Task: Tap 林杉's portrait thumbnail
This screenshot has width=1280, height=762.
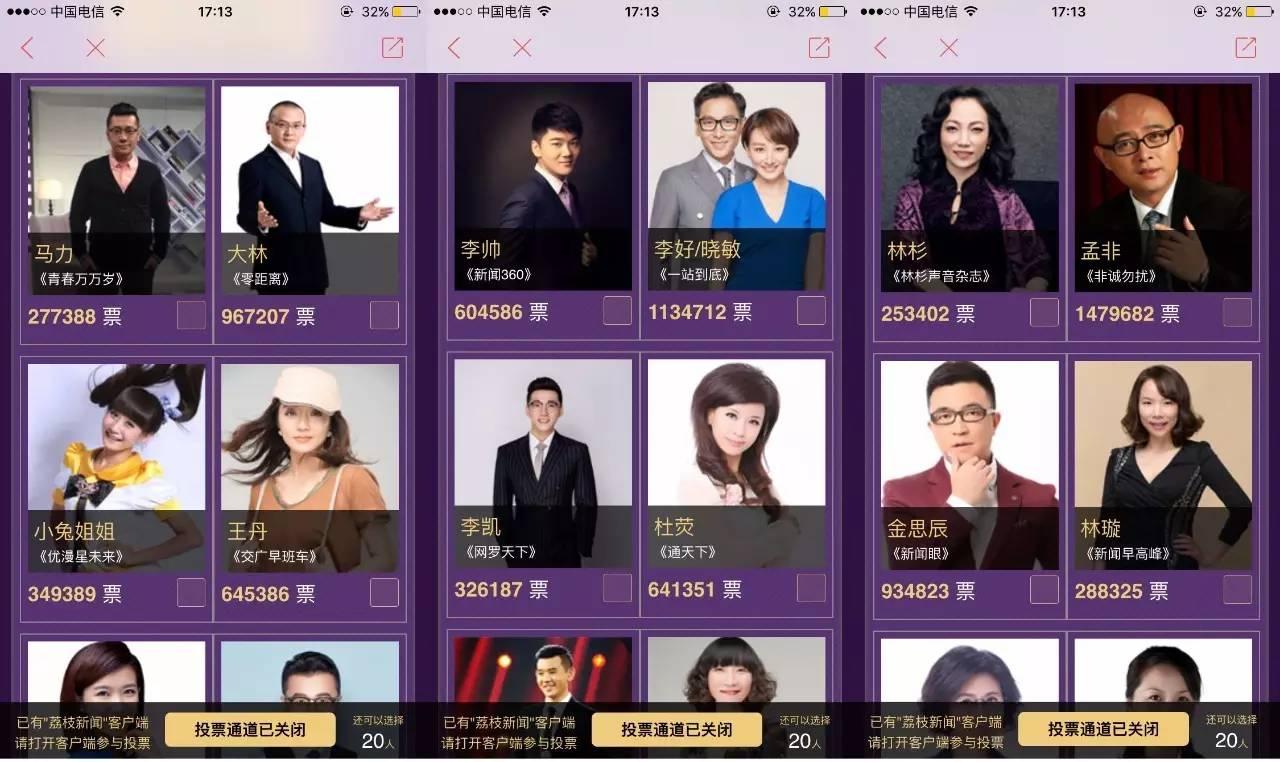Action: [970, 187]
